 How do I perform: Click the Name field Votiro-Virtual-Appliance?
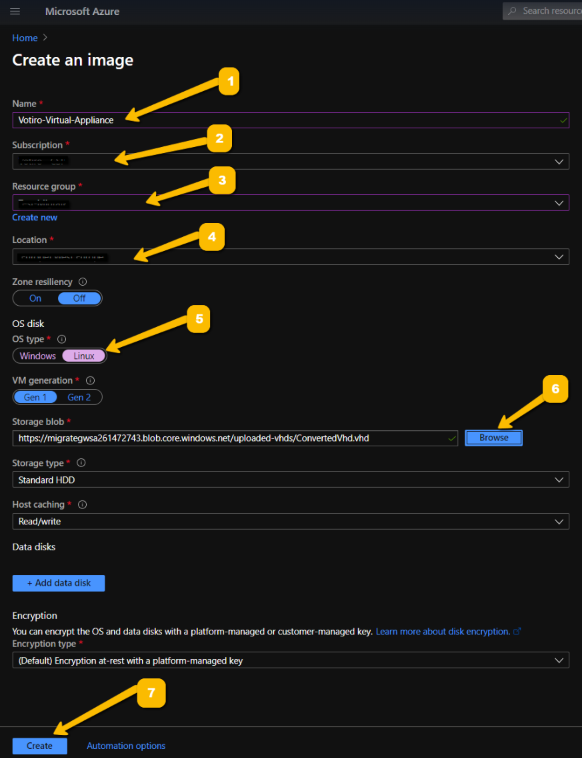pyautogui.click(x=291, y=120)
